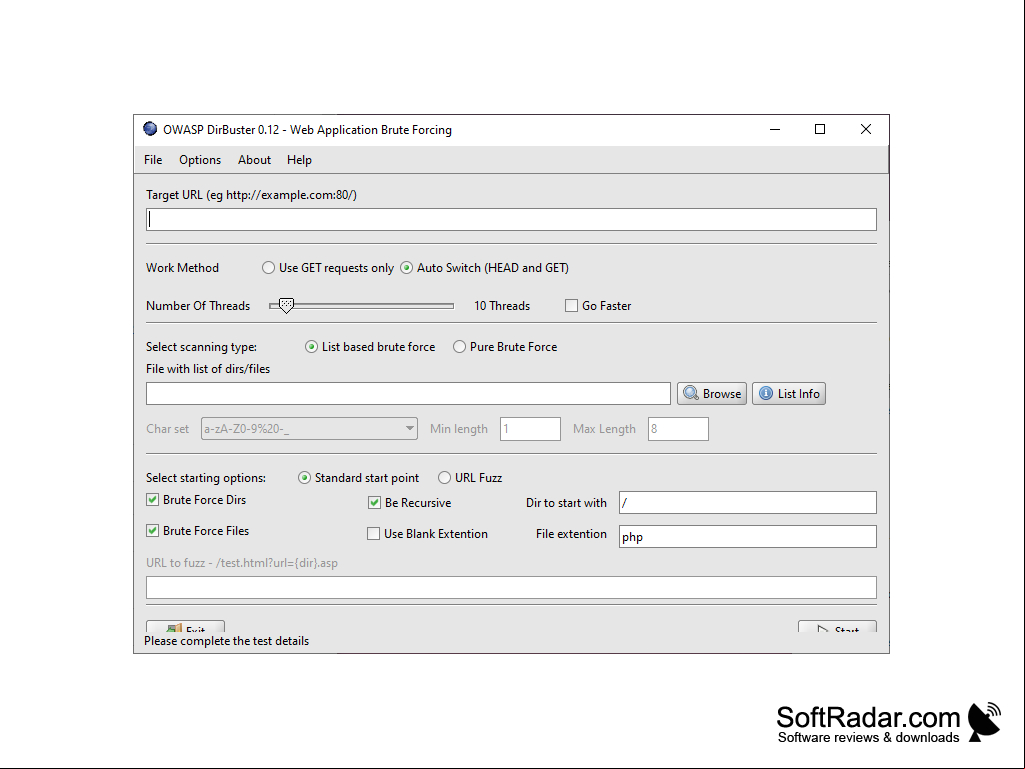Click the Number Of Threads slider handle
Screen dimensions: 1025x769
tap(286, 305)
